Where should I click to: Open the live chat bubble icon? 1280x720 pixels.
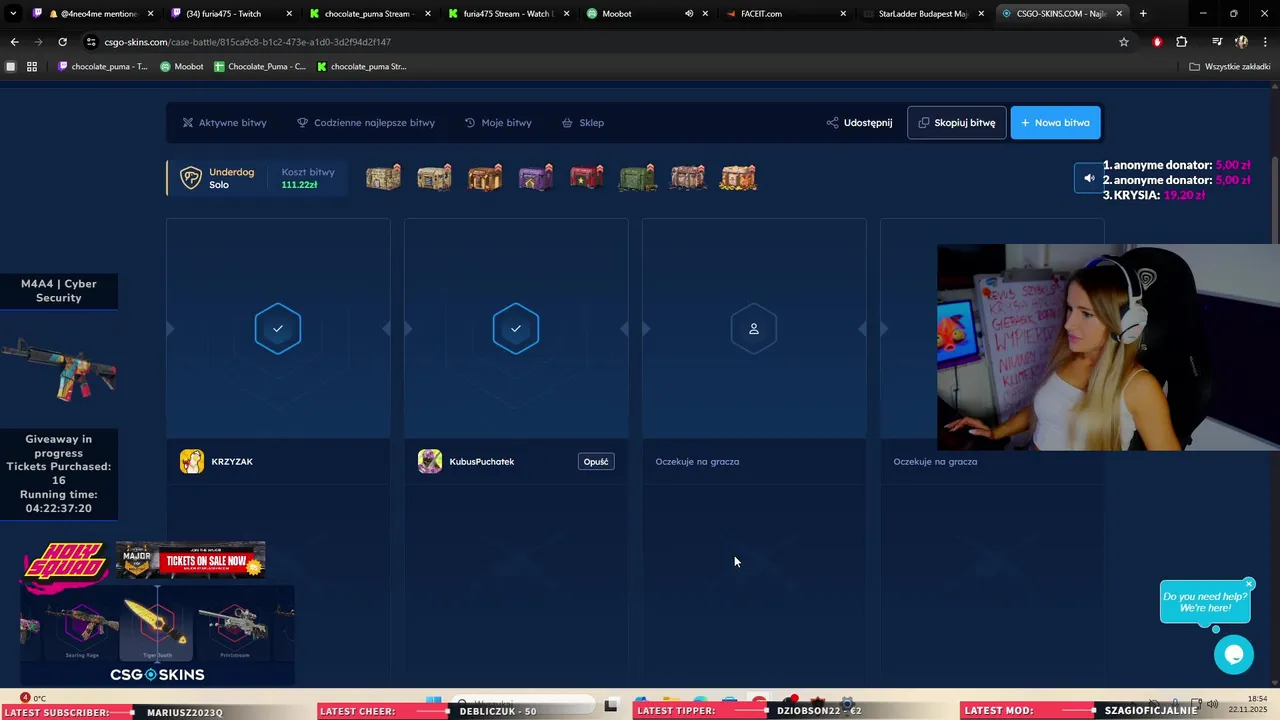click(x=1234, y=655)
